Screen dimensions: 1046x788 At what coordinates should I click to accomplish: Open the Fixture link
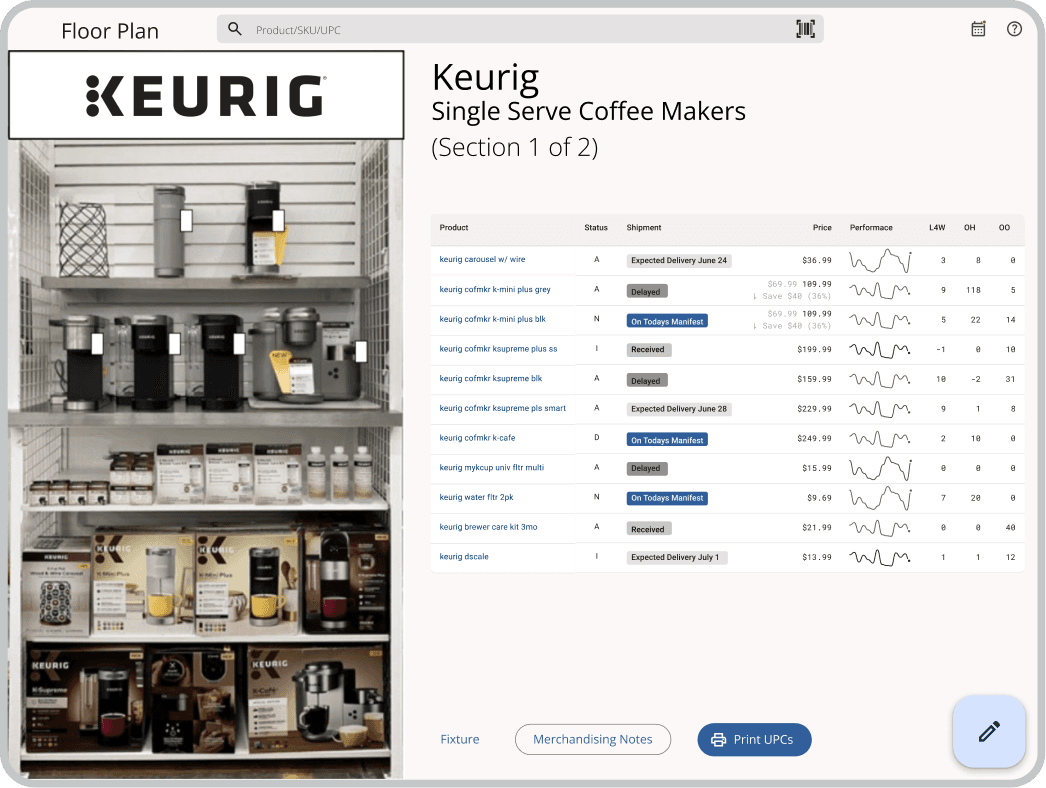click(x=459, y=739)
